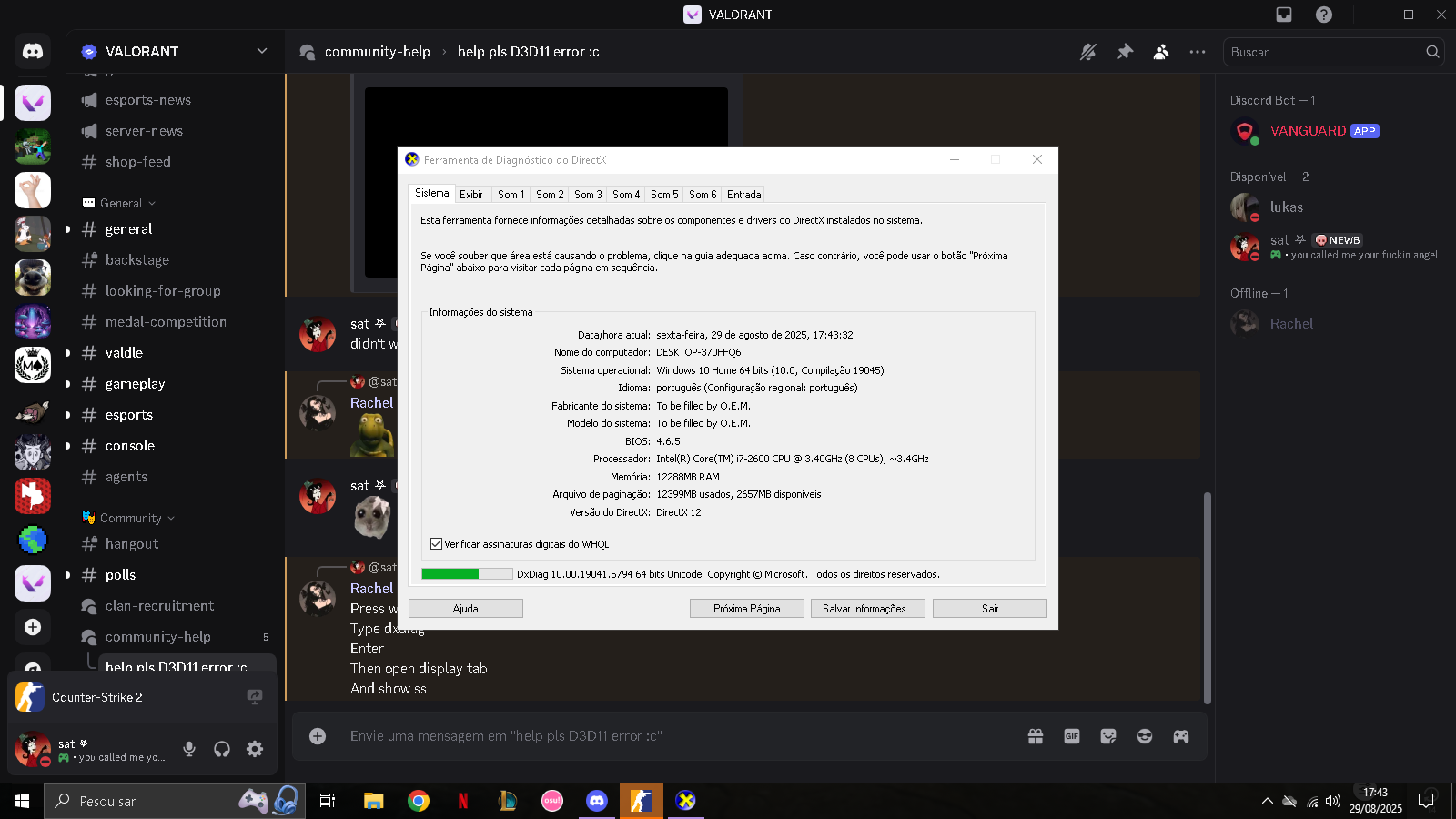1456x819 pixels.
Task: Show hidden system tray icons
Action: tap(1267, 801)
